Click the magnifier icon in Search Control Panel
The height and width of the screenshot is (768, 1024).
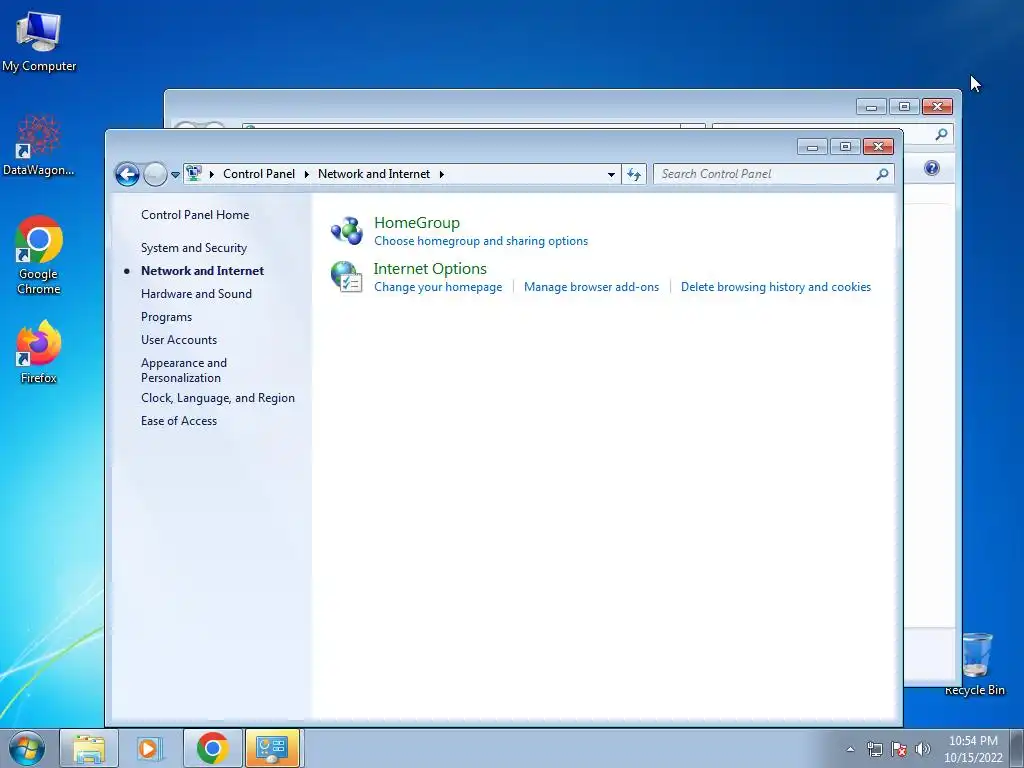click(x=882, y=174)
